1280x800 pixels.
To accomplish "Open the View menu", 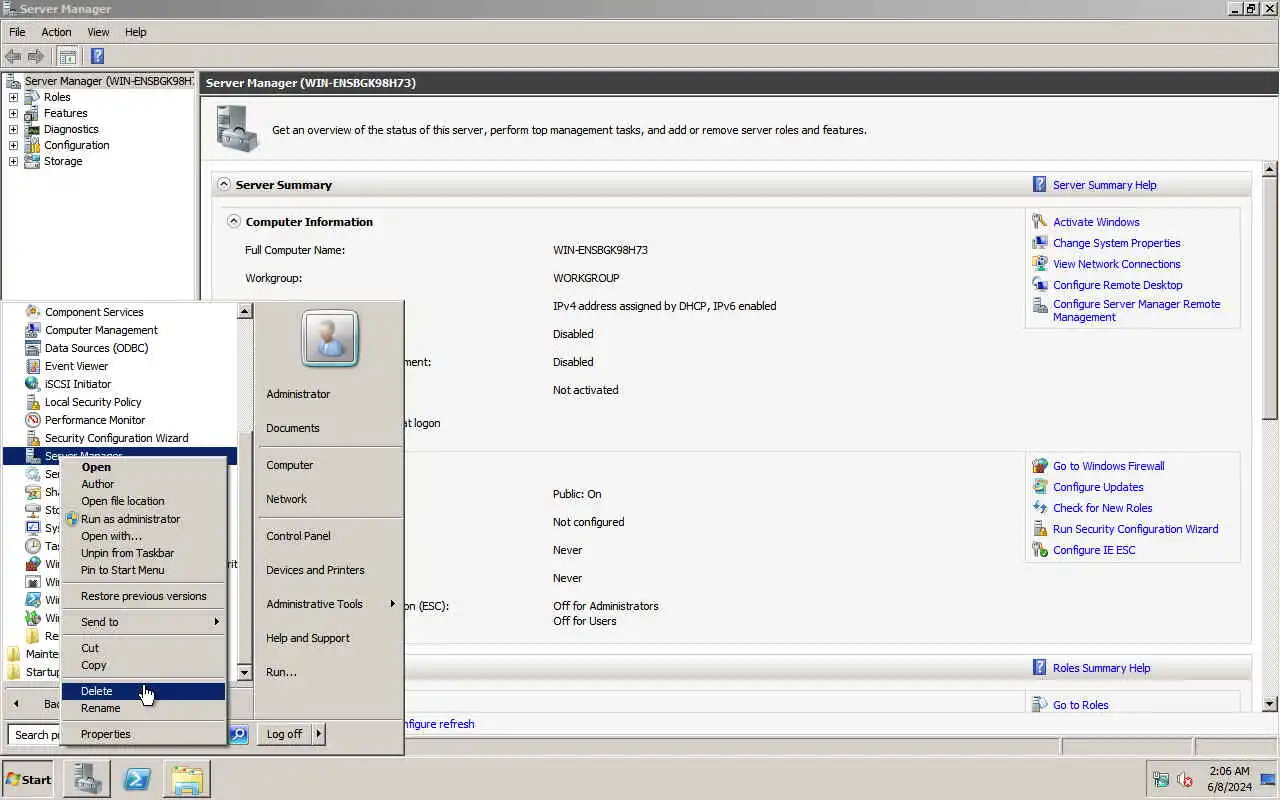I will click(x=98, y=32).
